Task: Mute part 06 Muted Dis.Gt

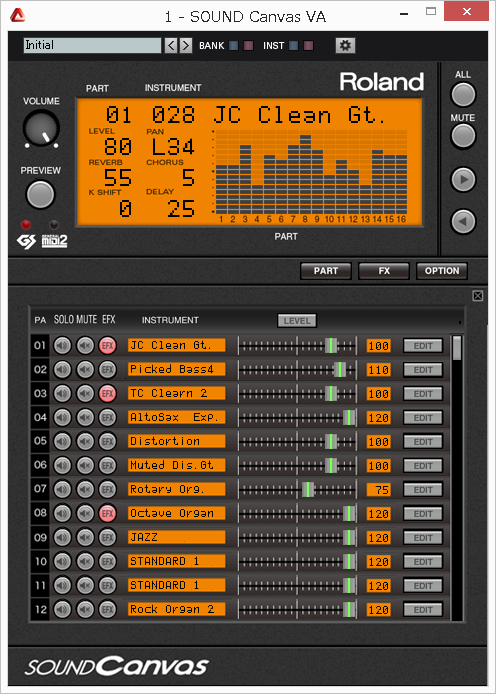Action: coord(85,465)
